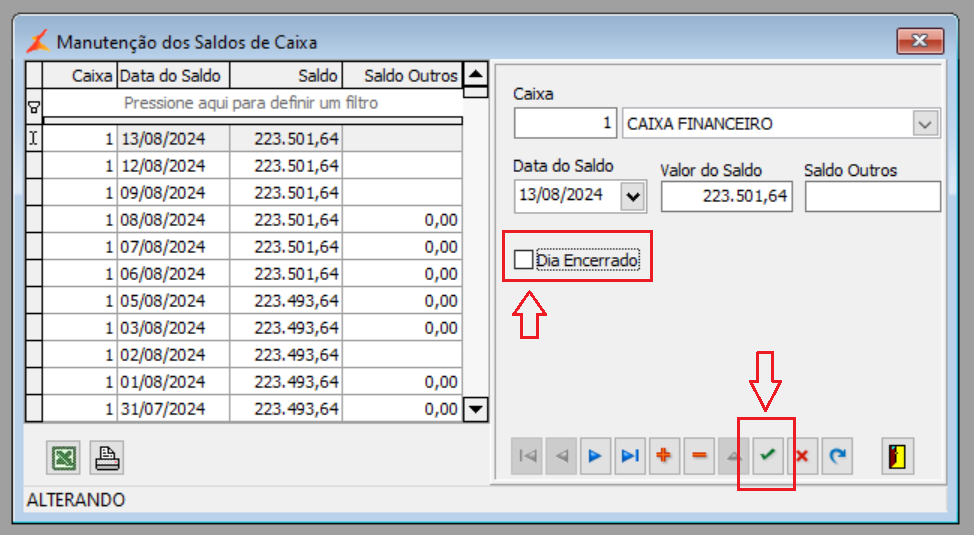The width and height of the screenshot is (974, 535).
Task: Click grid scrollbar up arrow
Action: coord(476,75)
